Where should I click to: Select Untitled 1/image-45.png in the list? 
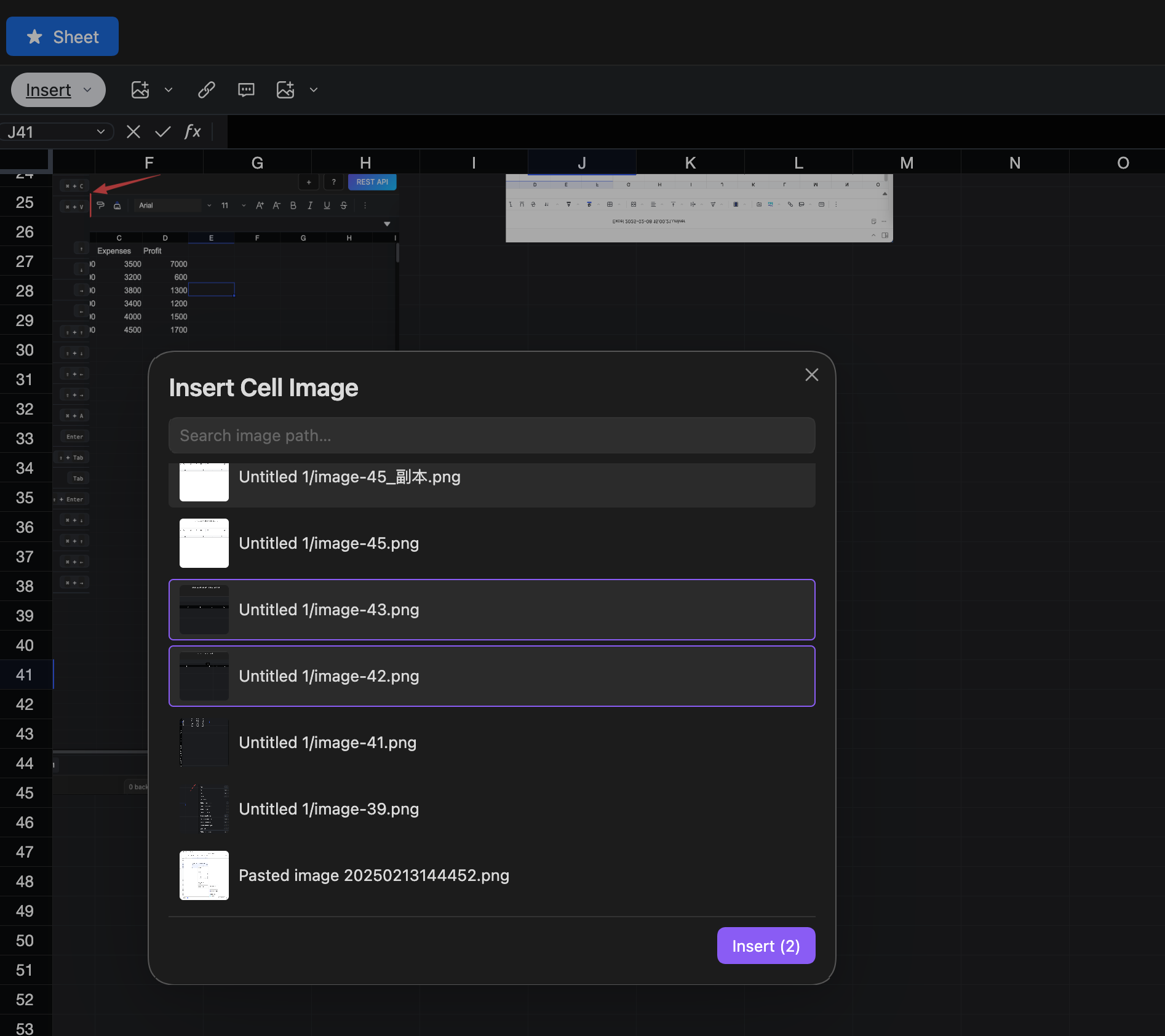pyautogui.click(x=492, y=543)
